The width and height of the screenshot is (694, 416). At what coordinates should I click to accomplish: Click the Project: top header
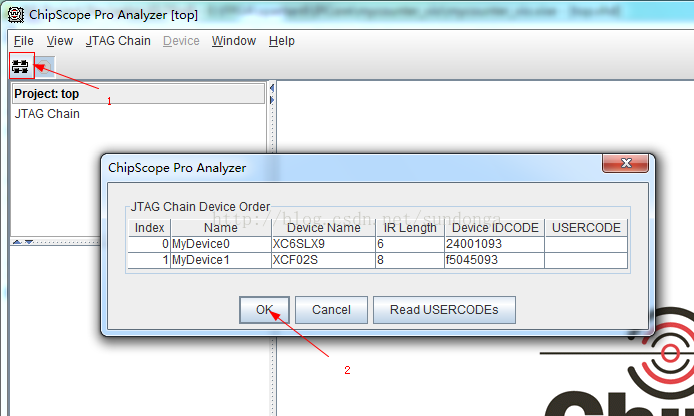click(x=138, y=93)
